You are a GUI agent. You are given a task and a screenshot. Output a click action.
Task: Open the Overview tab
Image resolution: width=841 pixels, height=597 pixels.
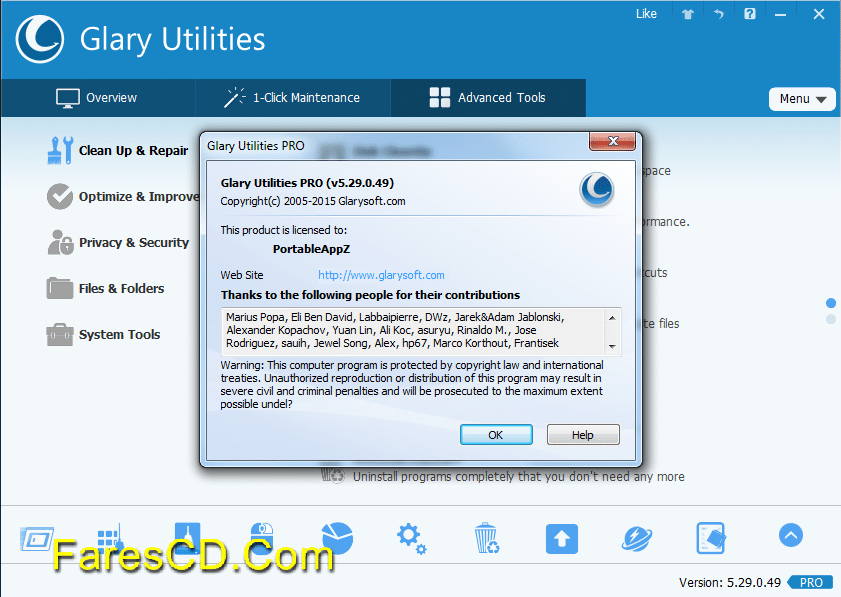click(x=97, y=98)
